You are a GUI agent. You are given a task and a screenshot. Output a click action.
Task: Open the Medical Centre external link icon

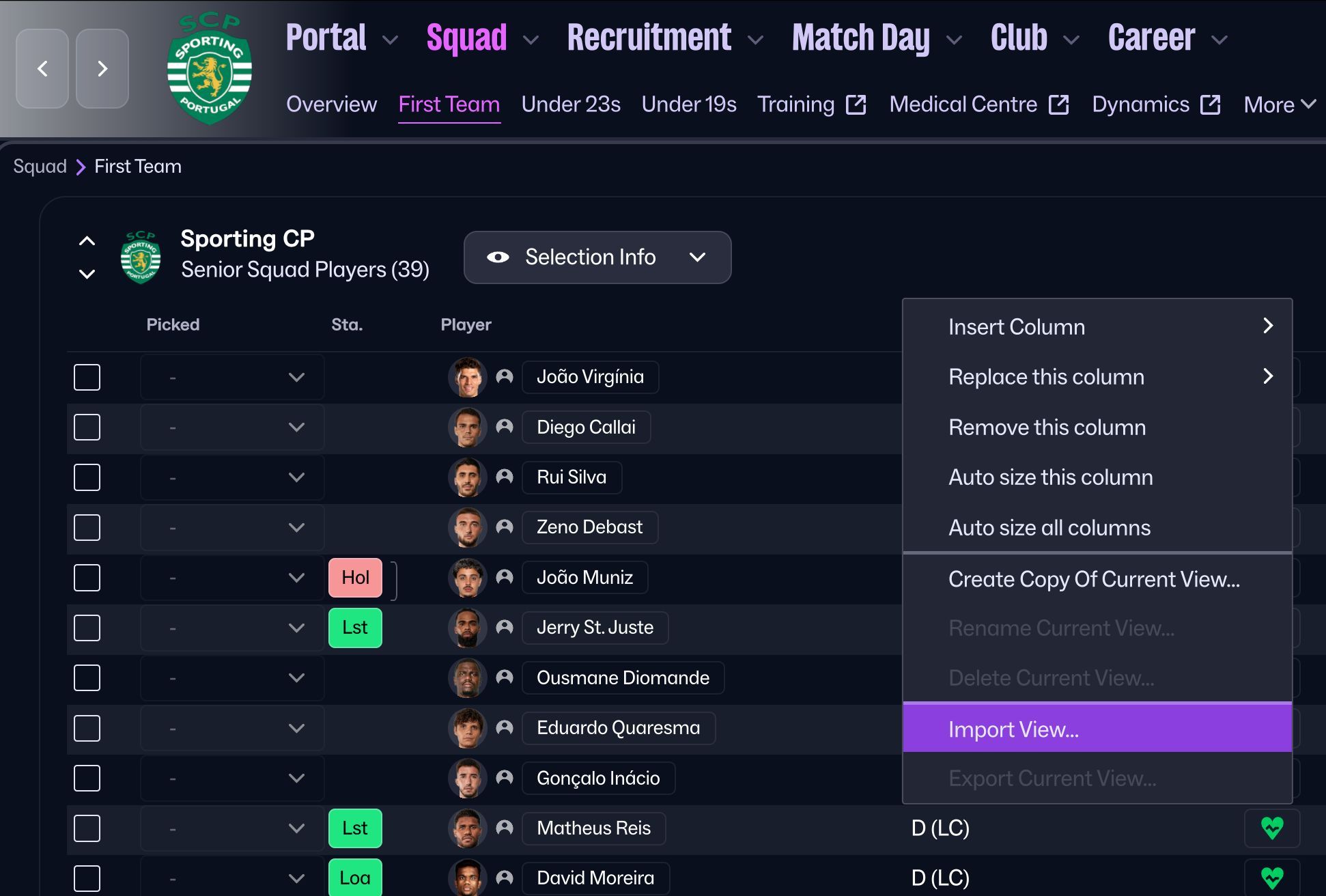point(1058,104)
